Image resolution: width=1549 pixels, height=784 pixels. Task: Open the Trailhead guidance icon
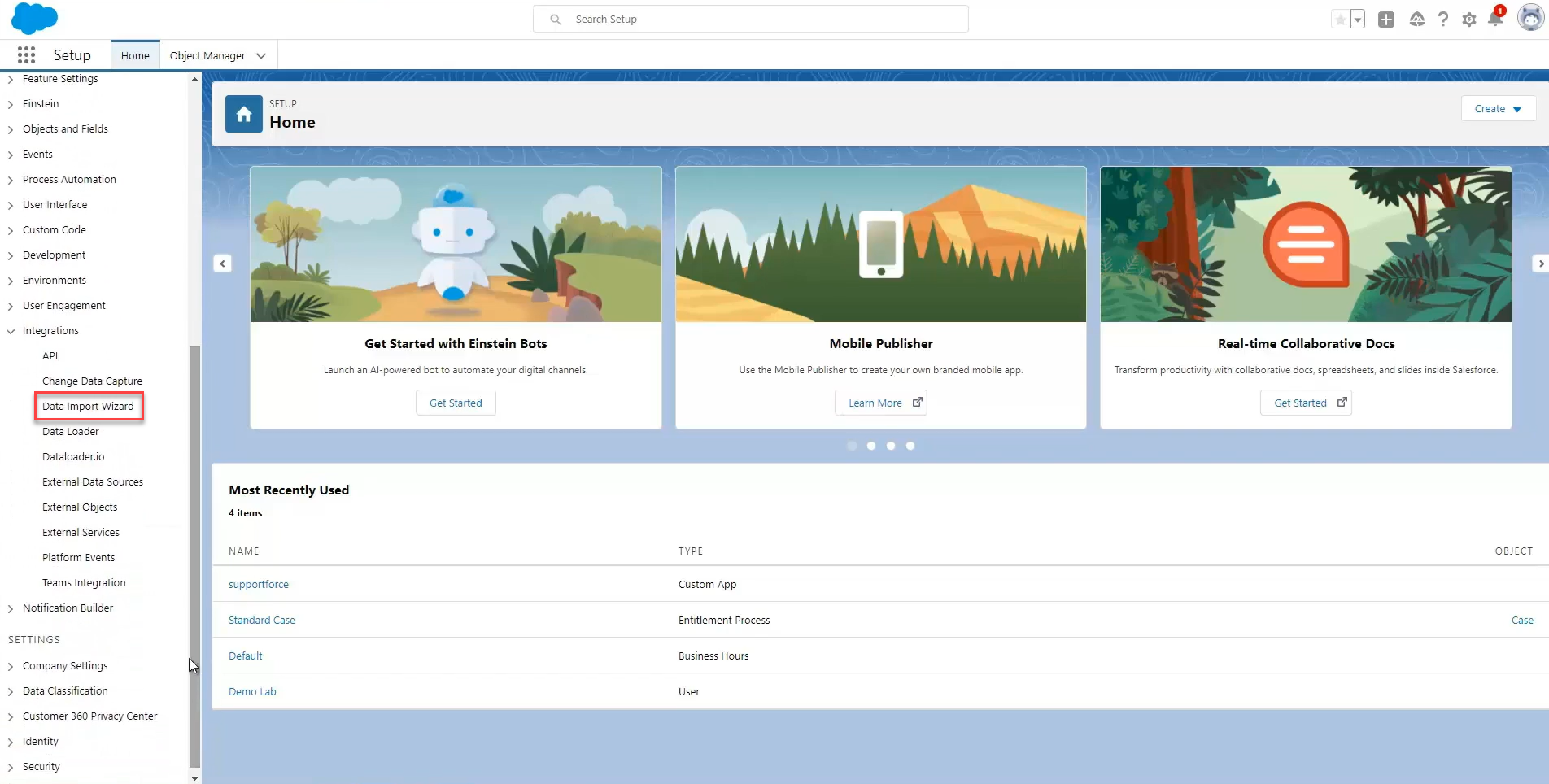[1417, 20]
